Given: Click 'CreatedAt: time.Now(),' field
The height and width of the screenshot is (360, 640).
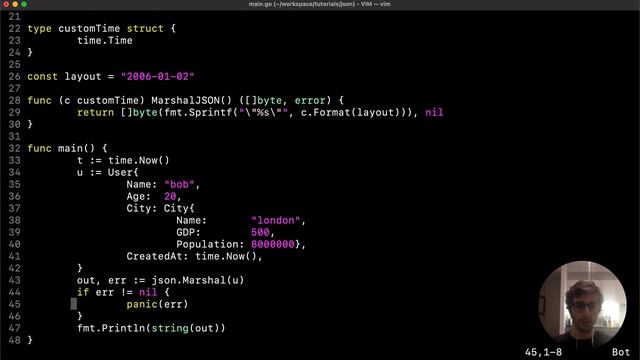Looking at the screenshot, I should (x=194, y=256).
